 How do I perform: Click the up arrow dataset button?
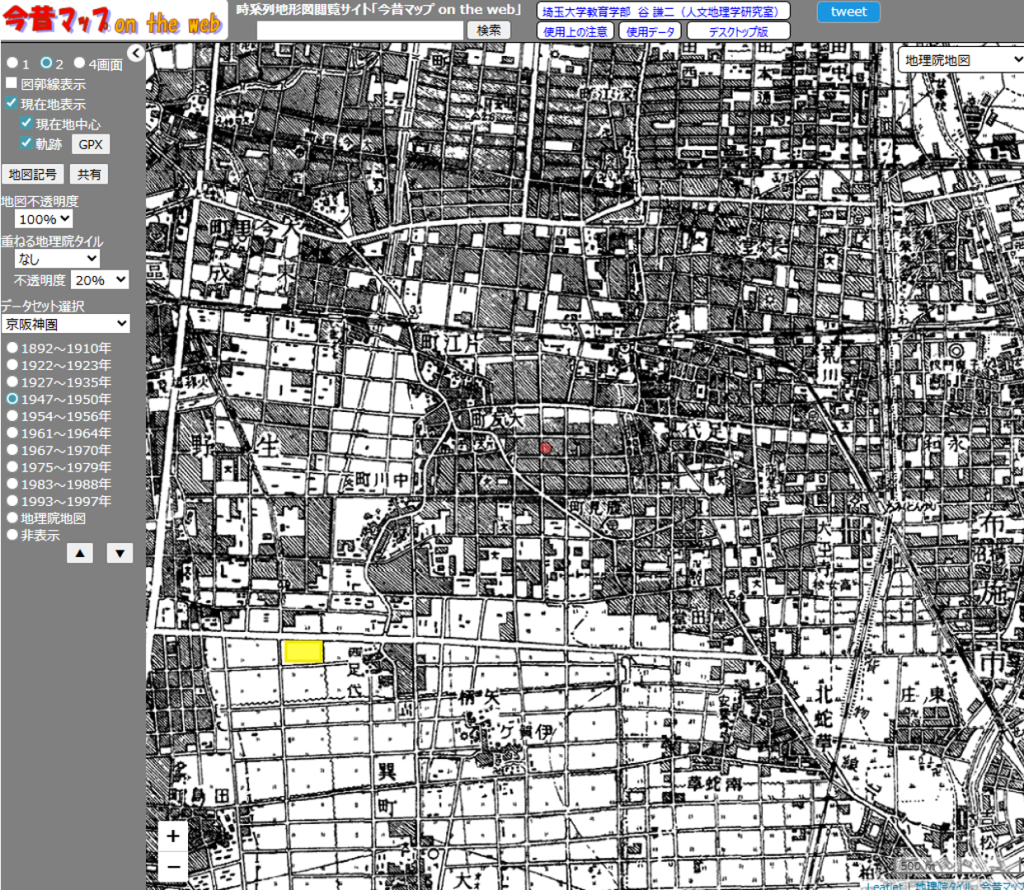(81, 553)
